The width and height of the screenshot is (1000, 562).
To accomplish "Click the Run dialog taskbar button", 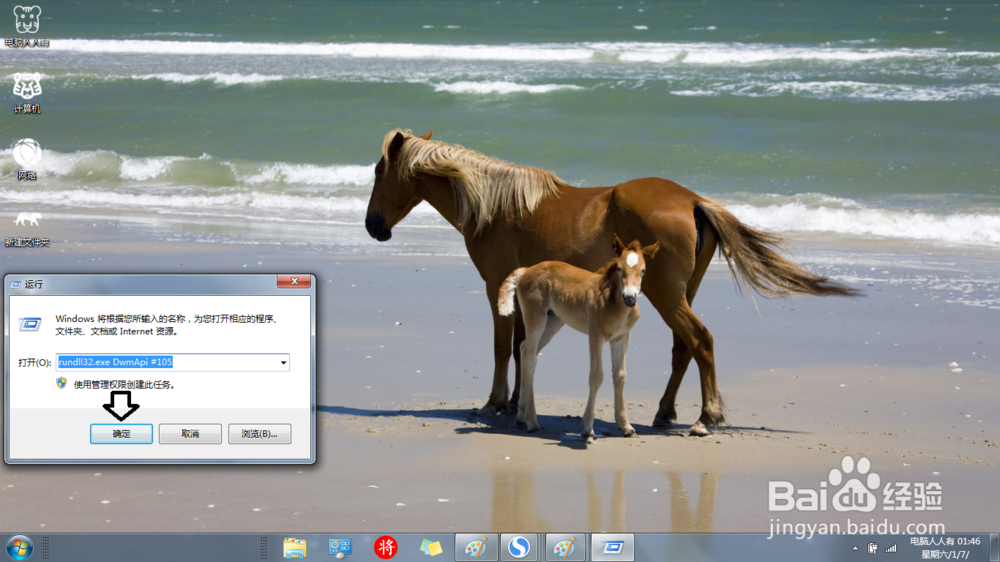I will click(613, 548).
